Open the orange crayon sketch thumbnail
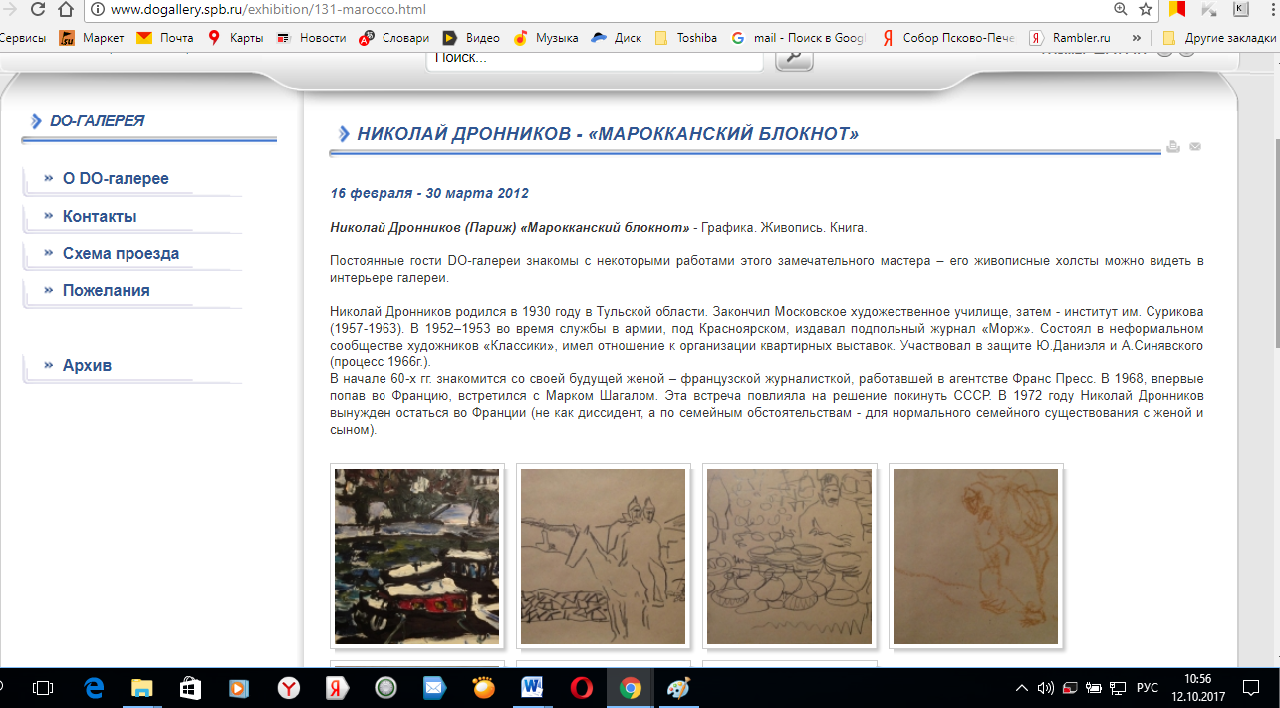This screenshot has width=1280, height=708. (x=976, y=556)
